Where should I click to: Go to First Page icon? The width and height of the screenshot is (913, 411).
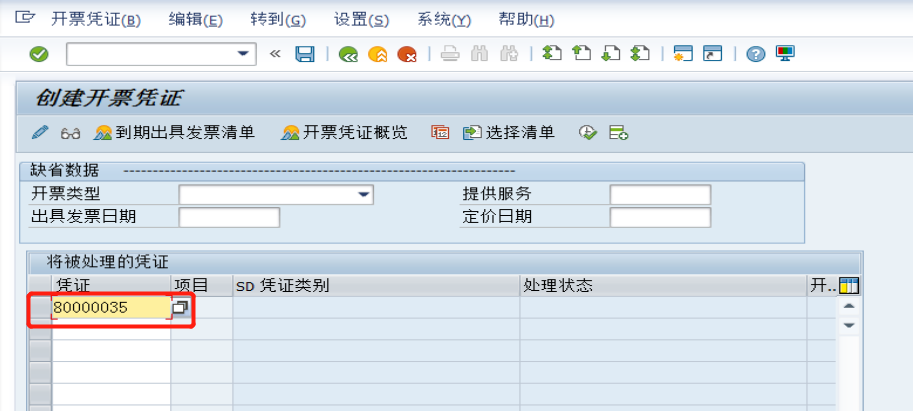[551, 54]
